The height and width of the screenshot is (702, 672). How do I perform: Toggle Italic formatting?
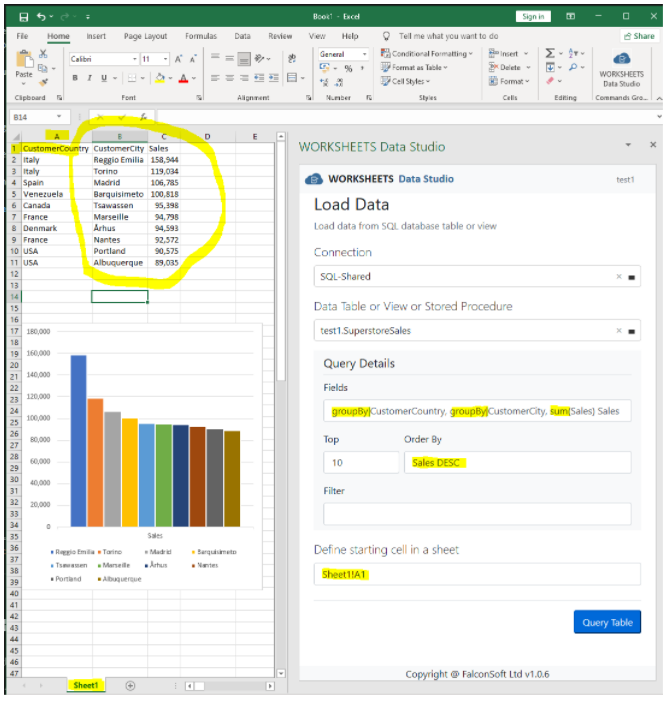tap(90, 78)
